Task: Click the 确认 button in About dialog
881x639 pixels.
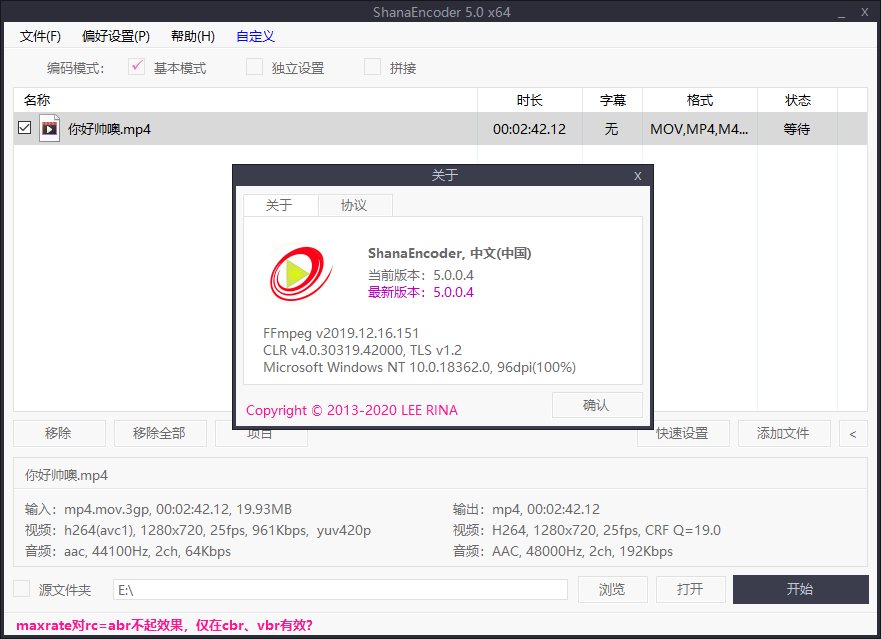Action: (x=597, y=405)
